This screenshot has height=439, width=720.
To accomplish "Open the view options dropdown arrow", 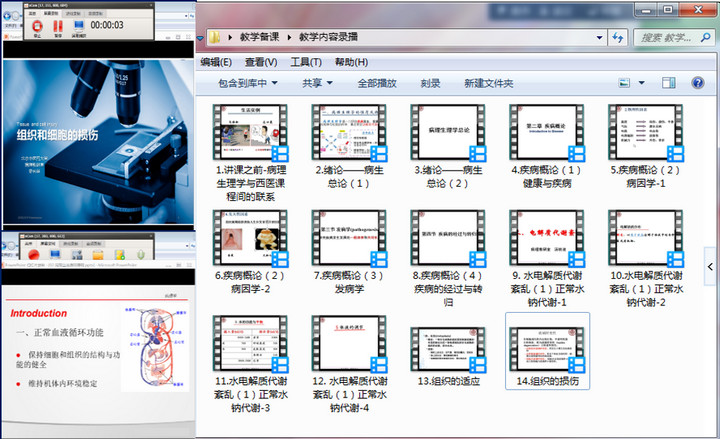I will (x=643, y=84).
